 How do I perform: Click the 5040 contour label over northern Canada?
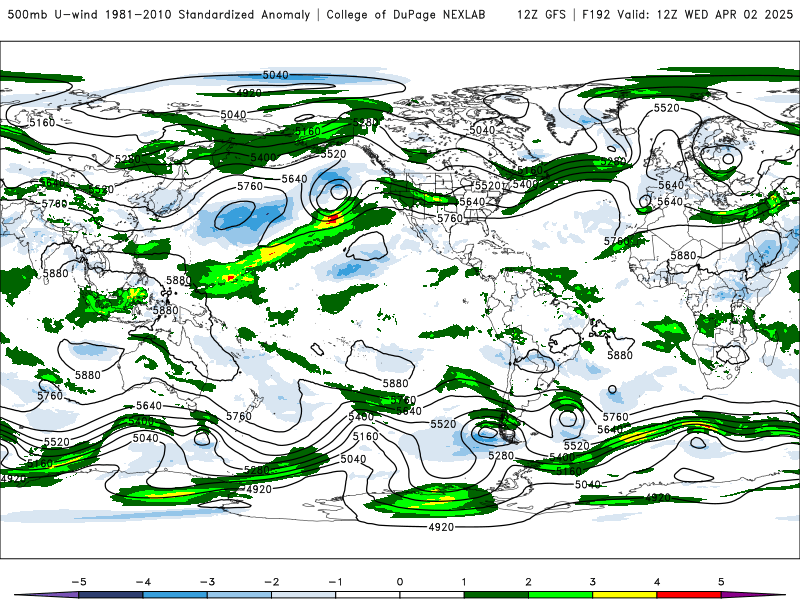(482, 130)
